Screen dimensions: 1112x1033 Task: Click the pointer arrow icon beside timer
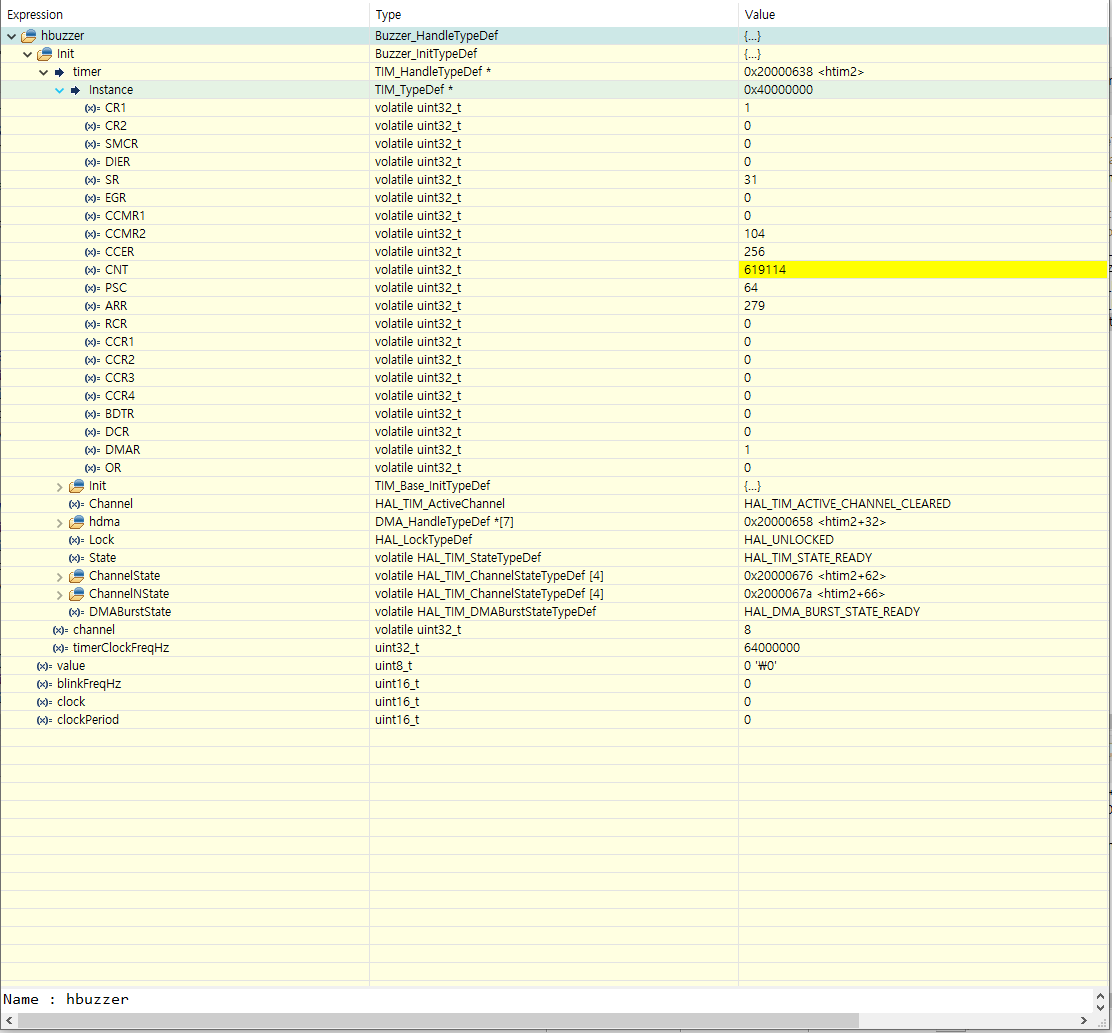coord(60,71)
